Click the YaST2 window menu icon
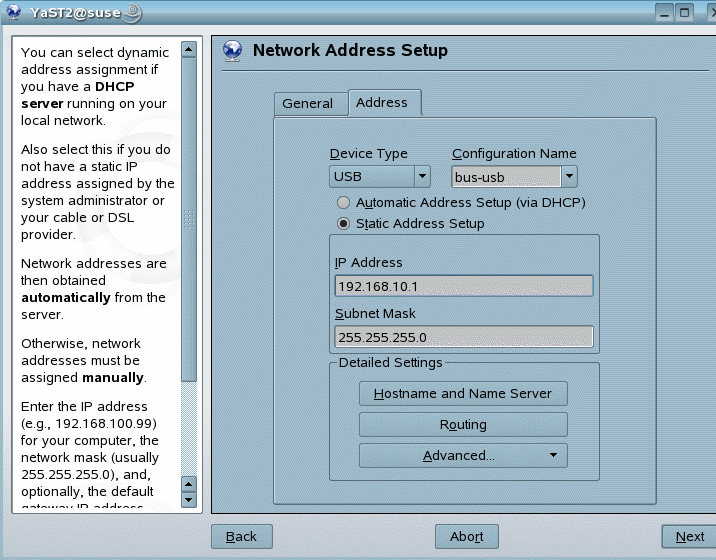 click(13, 13)
